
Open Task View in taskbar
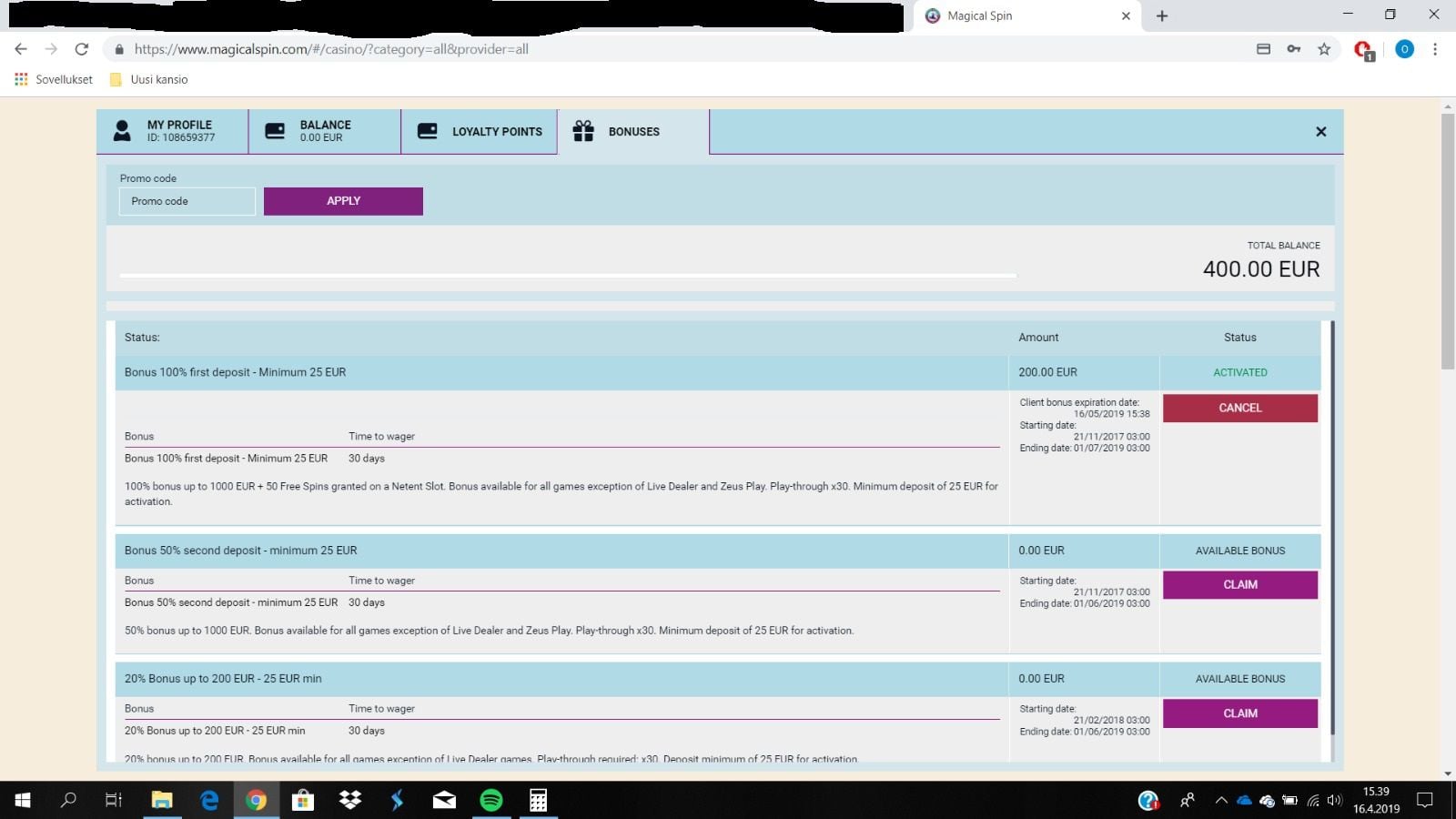pos(114,800)
